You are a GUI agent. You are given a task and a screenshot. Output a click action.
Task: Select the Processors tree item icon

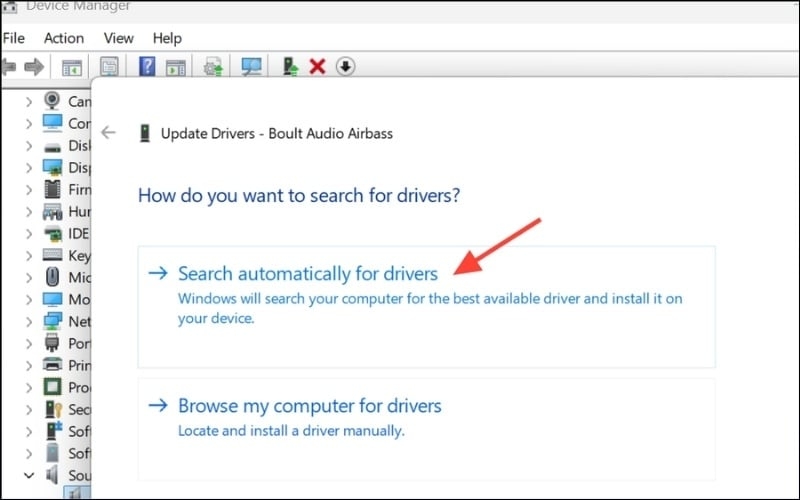click(52, 387)
